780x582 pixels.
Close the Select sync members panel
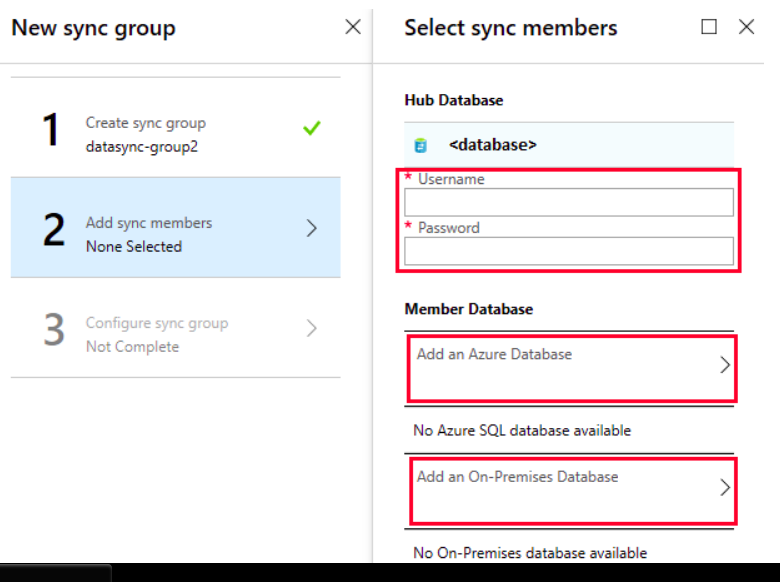(746, 27)
